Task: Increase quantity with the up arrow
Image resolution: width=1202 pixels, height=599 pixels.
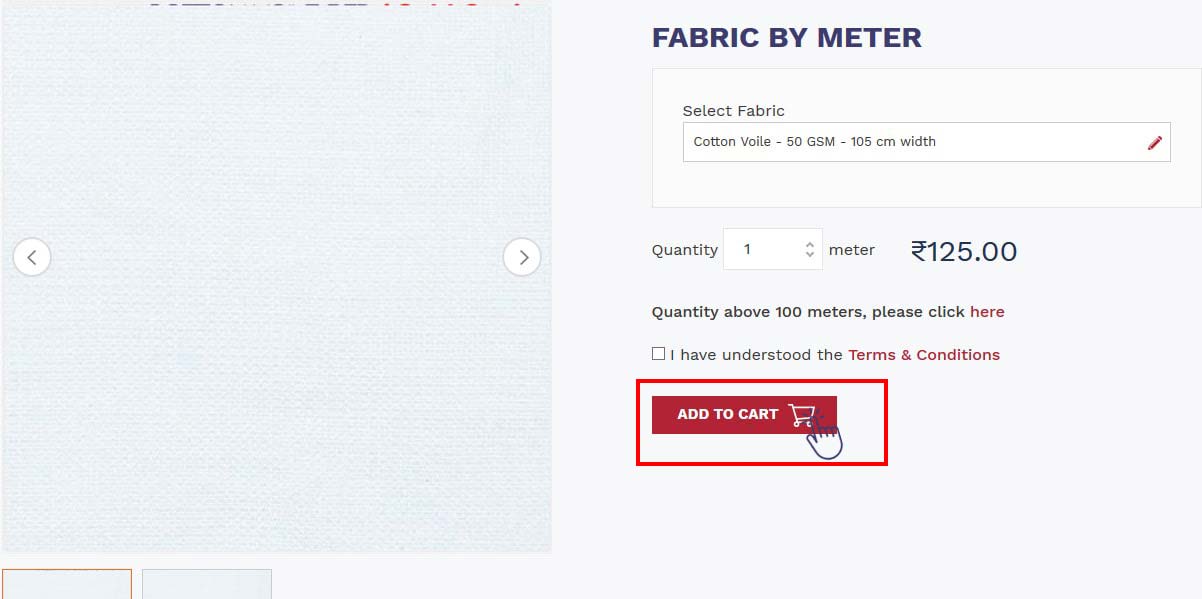Action: pyautogui.click(x=810, y=243)
